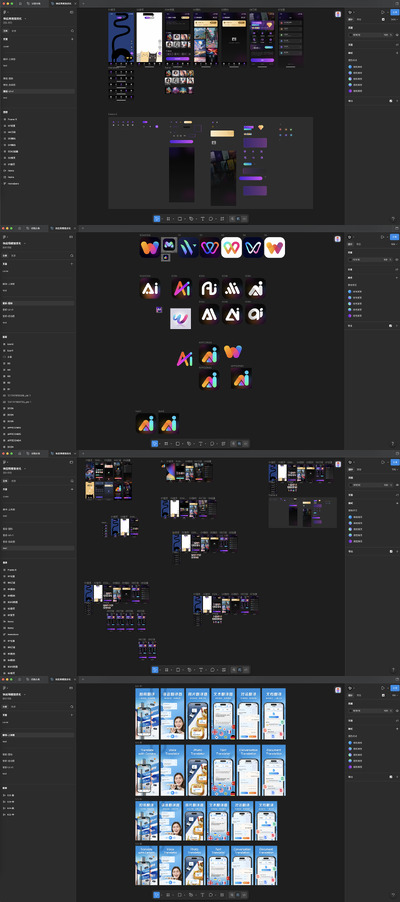Viewport: 400px width, 902px height.
Task: Switch to the first file tab in the purple app-screens window
Action: point(36,3)
